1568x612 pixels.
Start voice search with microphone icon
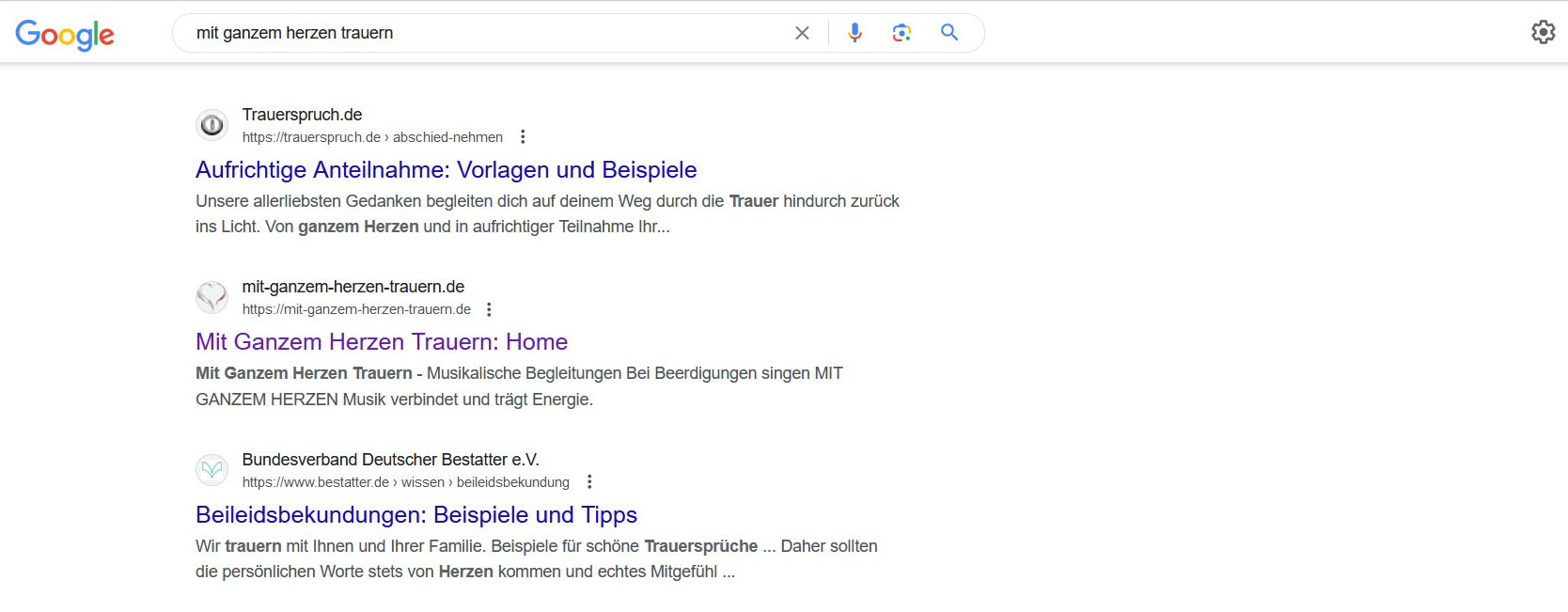pos(855,33)
